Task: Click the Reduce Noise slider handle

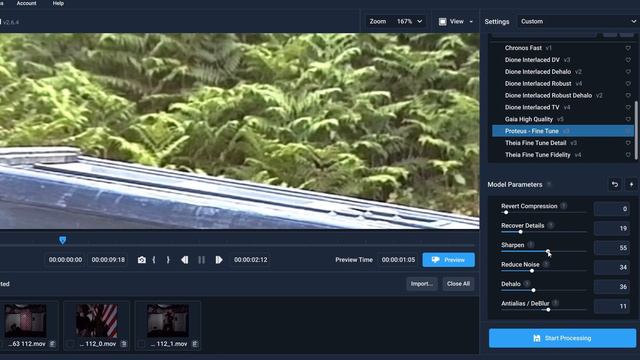Action: [532, 271]
